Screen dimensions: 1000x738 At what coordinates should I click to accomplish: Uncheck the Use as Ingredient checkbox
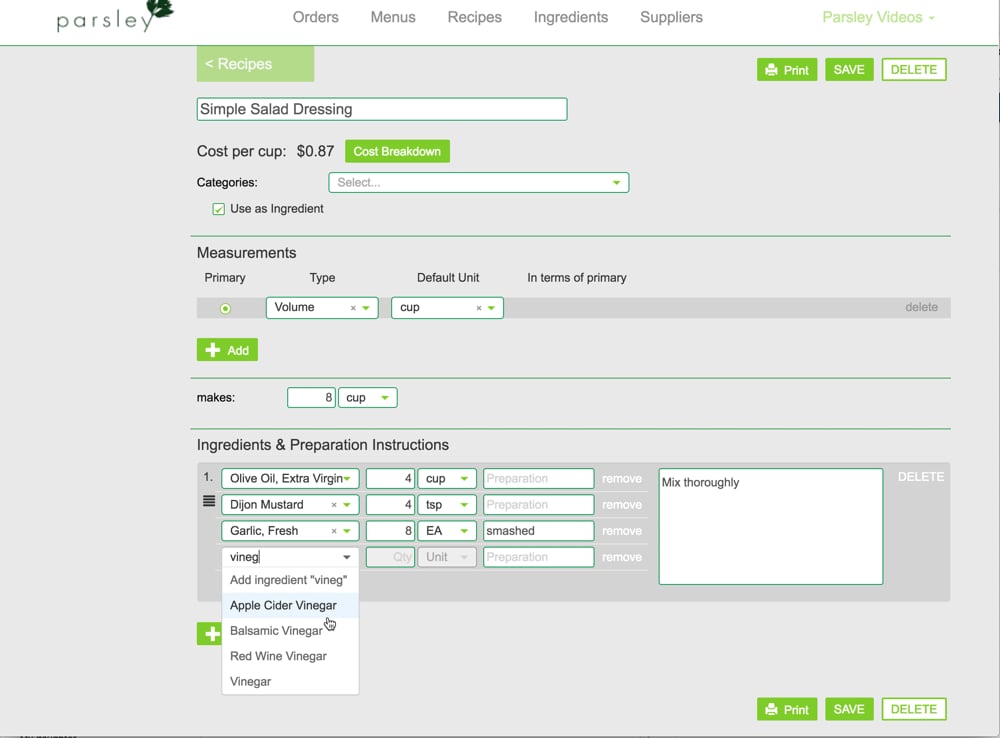[218, 209]
